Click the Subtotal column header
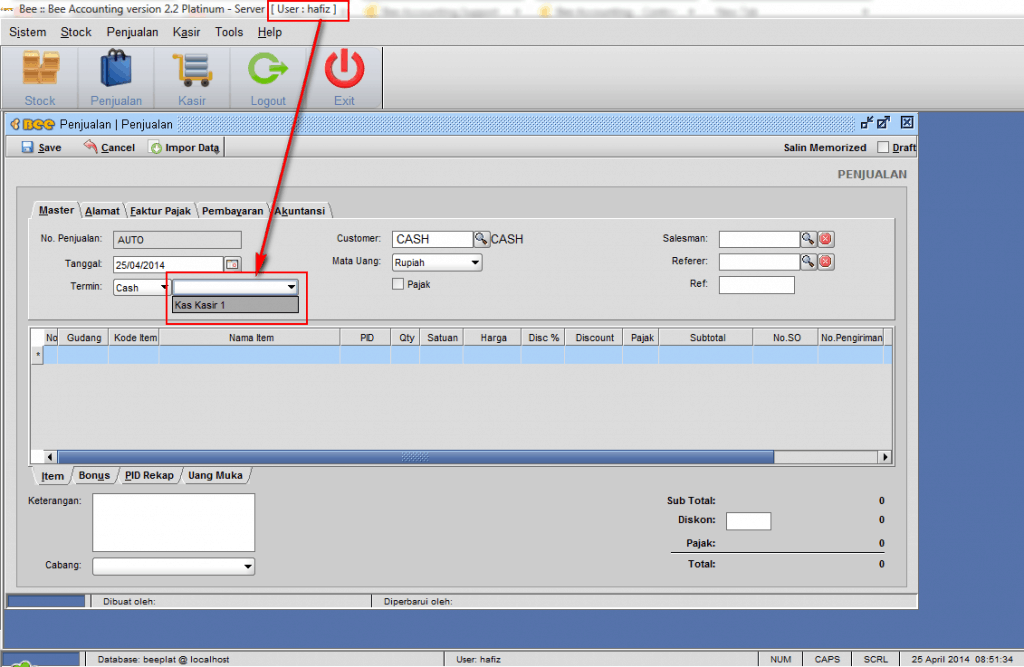This screenshot has height=667, width=1024. [707, 338]
